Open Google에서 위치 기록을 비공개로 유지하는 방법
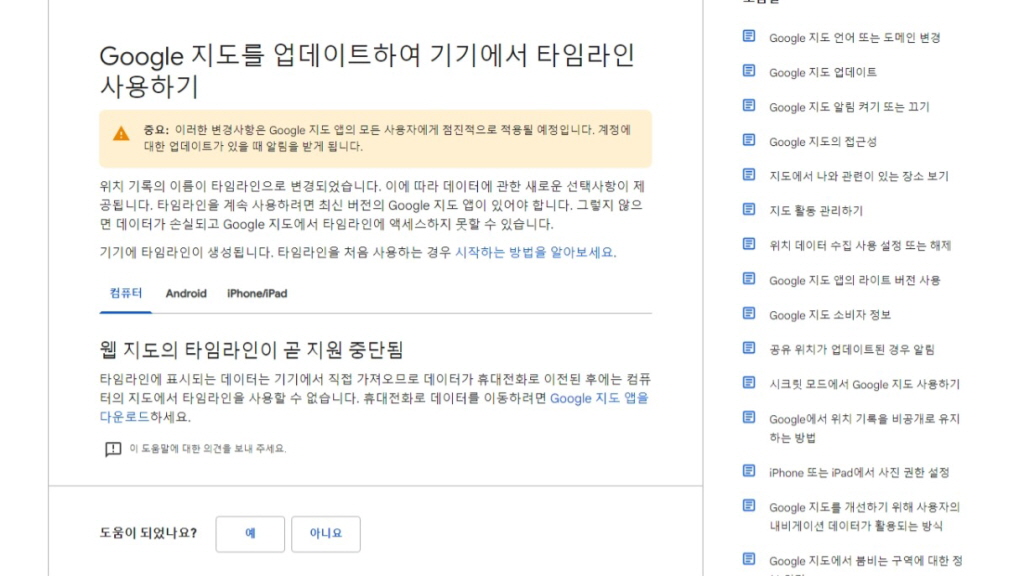 coord(864,428)
